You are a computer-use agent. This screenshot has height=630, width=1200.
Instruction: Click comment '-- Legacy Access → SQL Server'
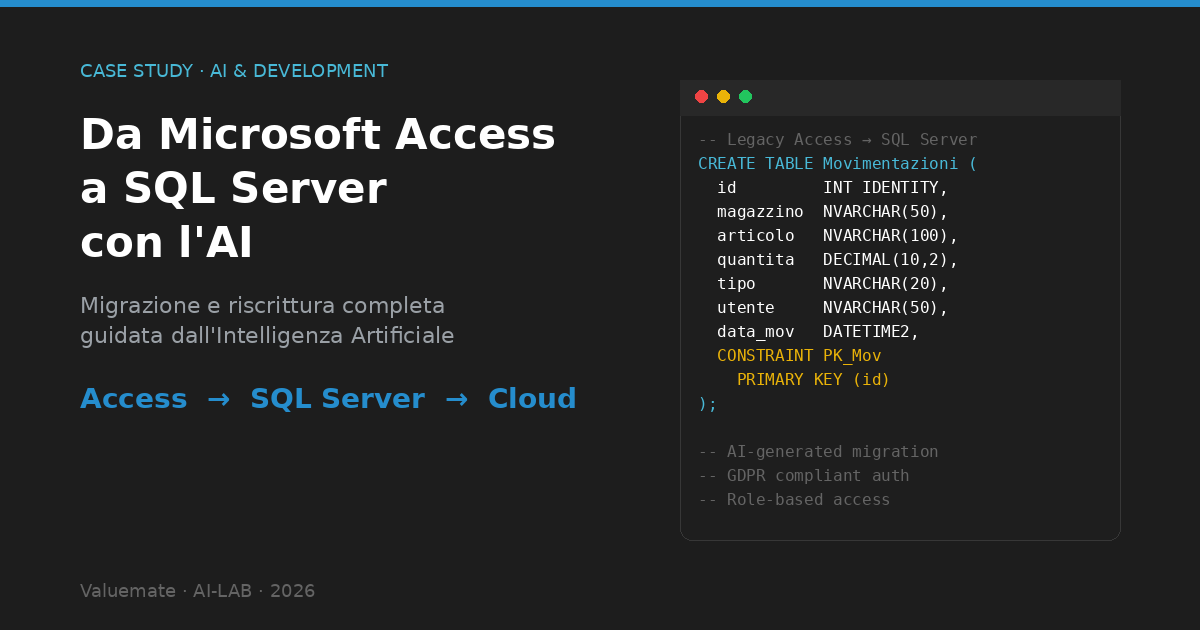pyautogui.click(x=837, y=140)
